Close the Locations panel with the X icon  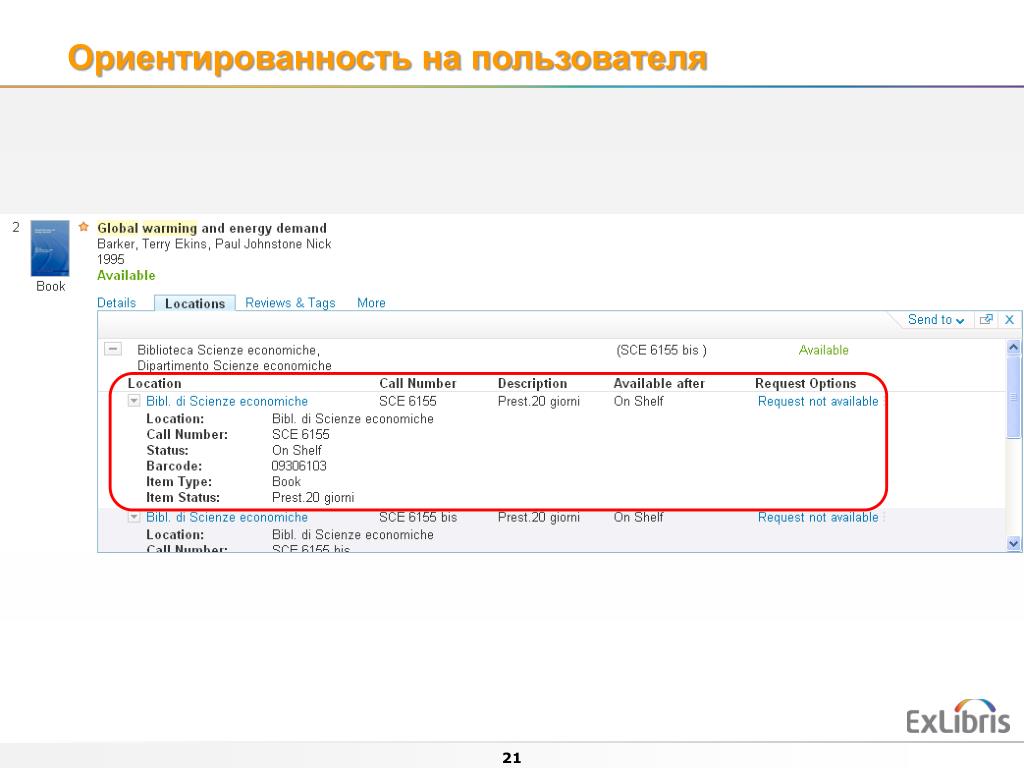(x=1009, y=319)
